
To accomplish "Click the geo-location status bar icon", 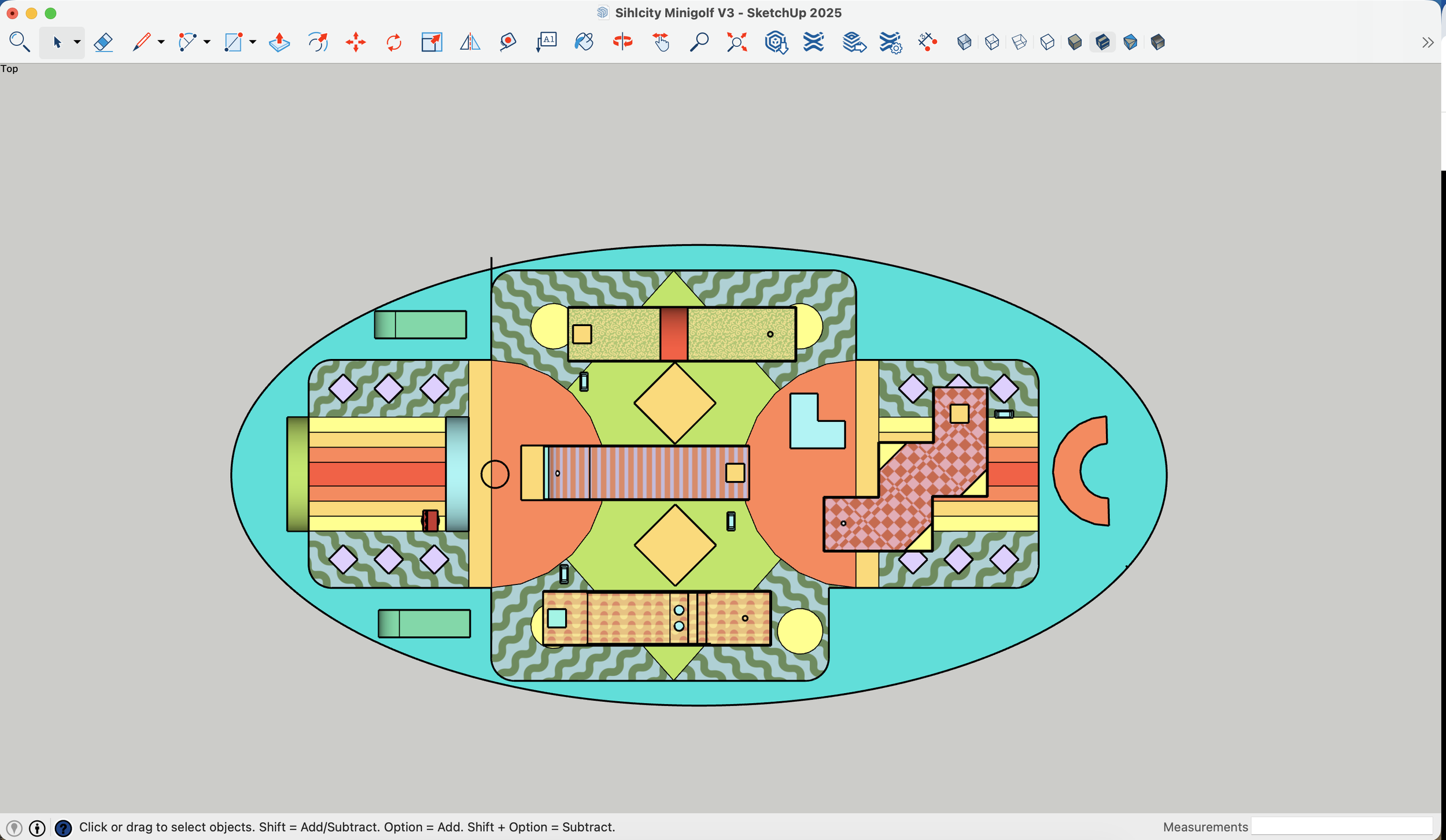I will [14, 828].
